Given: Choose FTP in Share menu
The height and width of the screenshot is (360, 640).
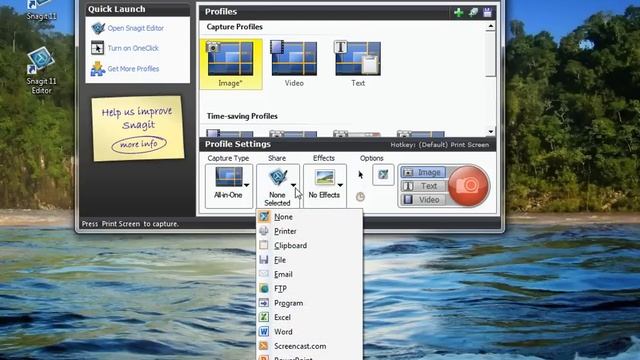Looking at the screenshot, I should (309, 289).
